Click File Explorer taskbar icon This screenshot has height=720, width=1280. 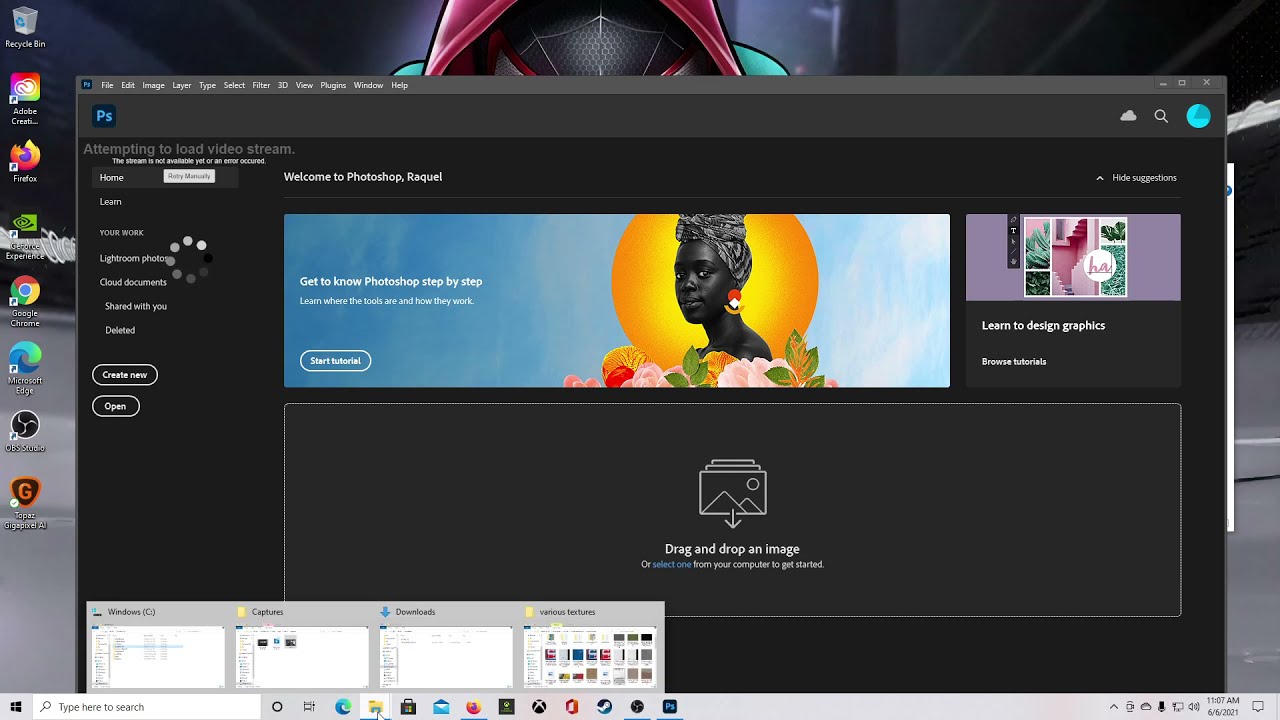point(375,707)
